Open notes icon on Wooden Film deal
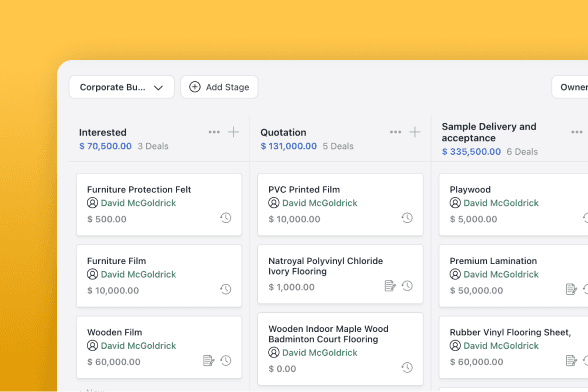 [208, 360]
